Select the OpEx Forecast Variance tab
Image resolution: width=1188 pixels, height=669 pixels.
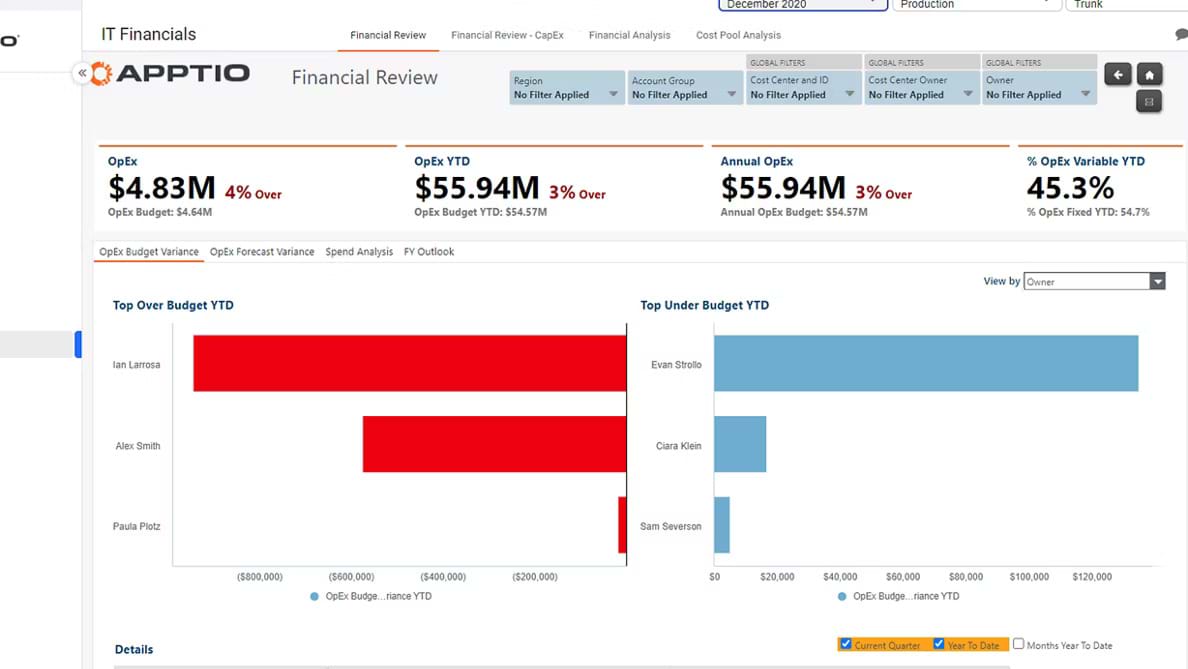click(262, 252)
